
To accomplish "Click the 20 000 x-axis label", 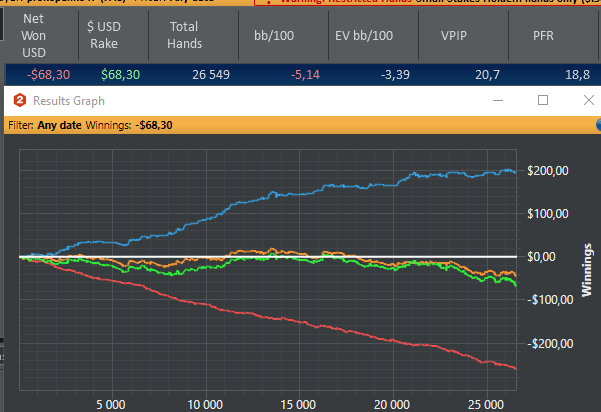I will [392, 405].
